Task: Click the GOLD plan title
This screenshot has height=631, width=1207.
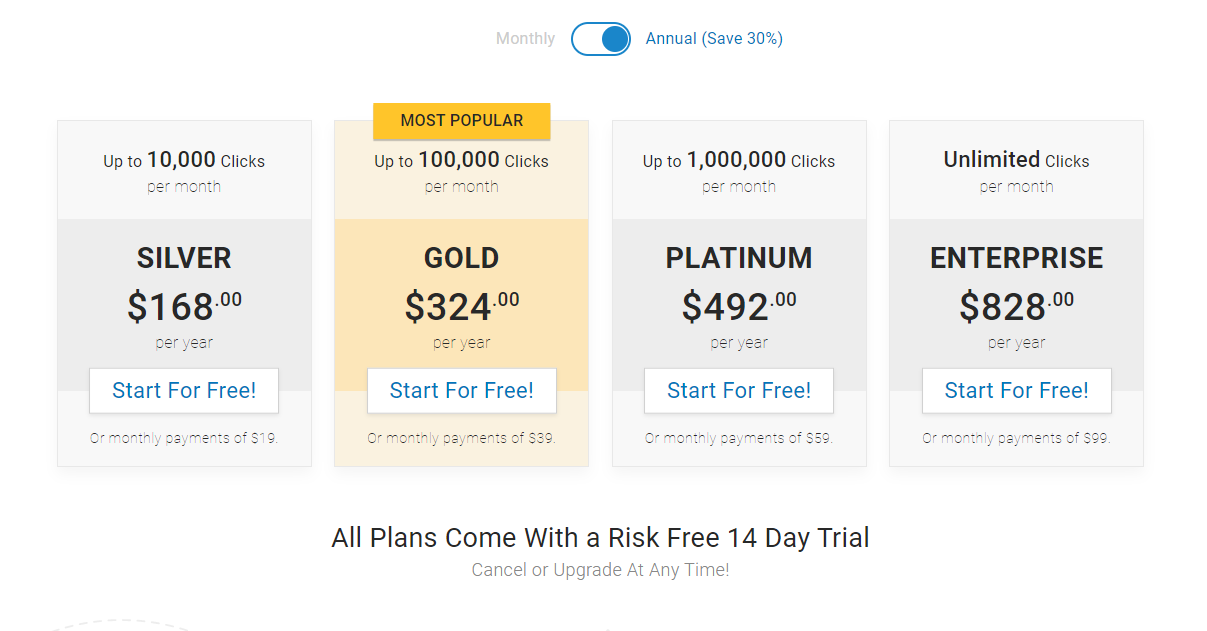Action: (x=462, y=258)
